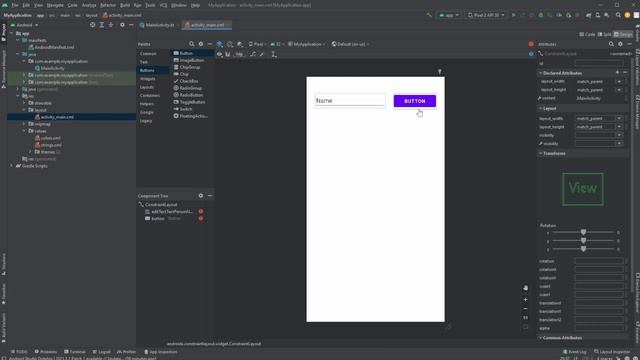Click the 1:1 zoom to 100% icon

[526, 318]
